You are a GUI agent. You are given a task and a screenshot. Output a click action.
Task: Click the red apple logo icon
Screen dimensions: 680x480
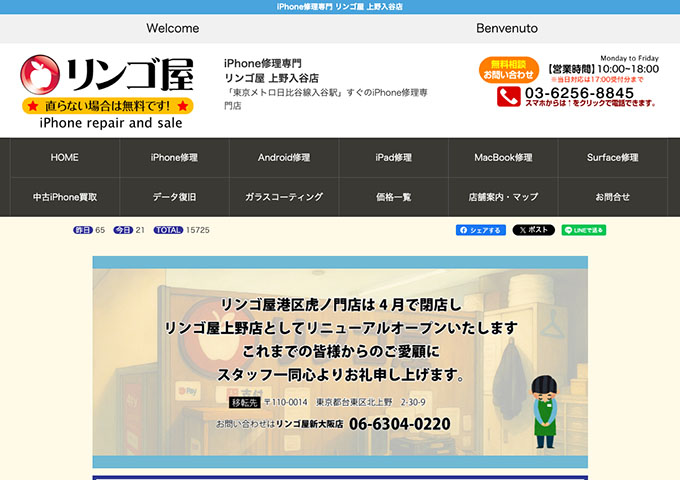pos(40,75)
